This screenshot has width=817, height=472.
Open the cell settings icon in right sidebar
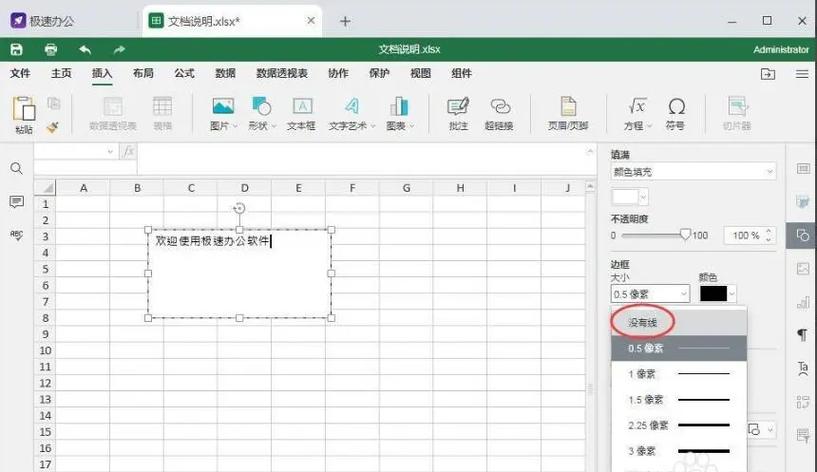point(803,168)
